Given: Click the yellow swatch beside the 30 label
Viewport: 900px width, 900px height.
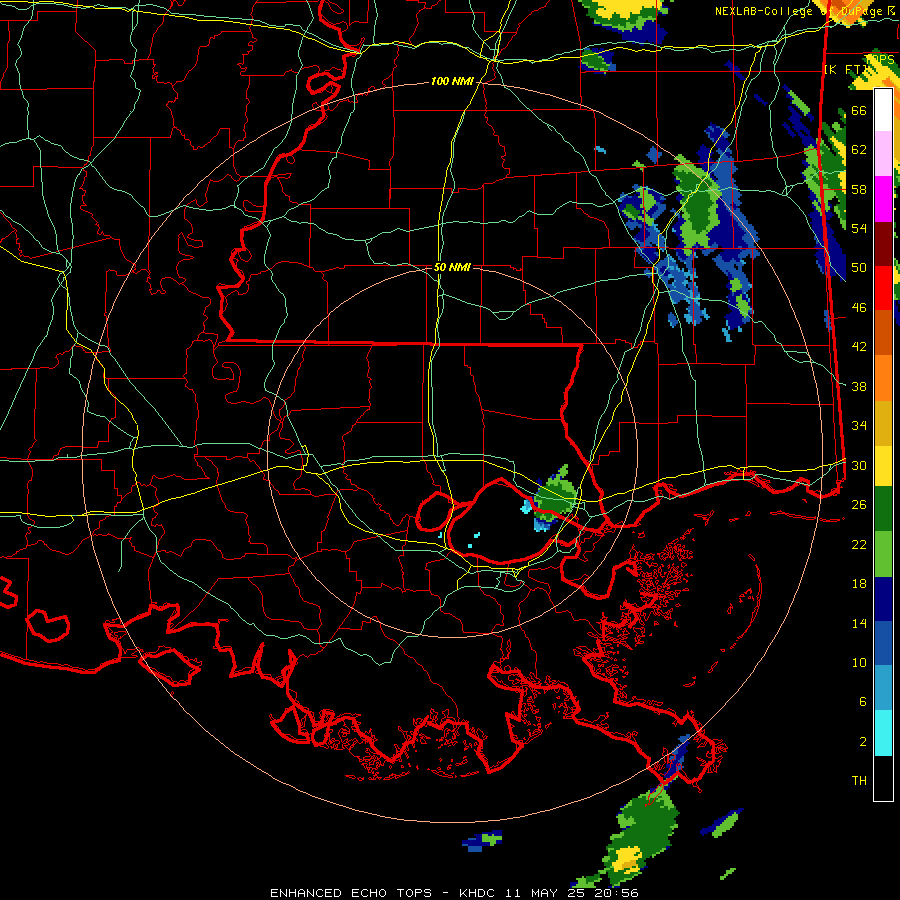Looking at the screenshot, I should coord(883,466).
